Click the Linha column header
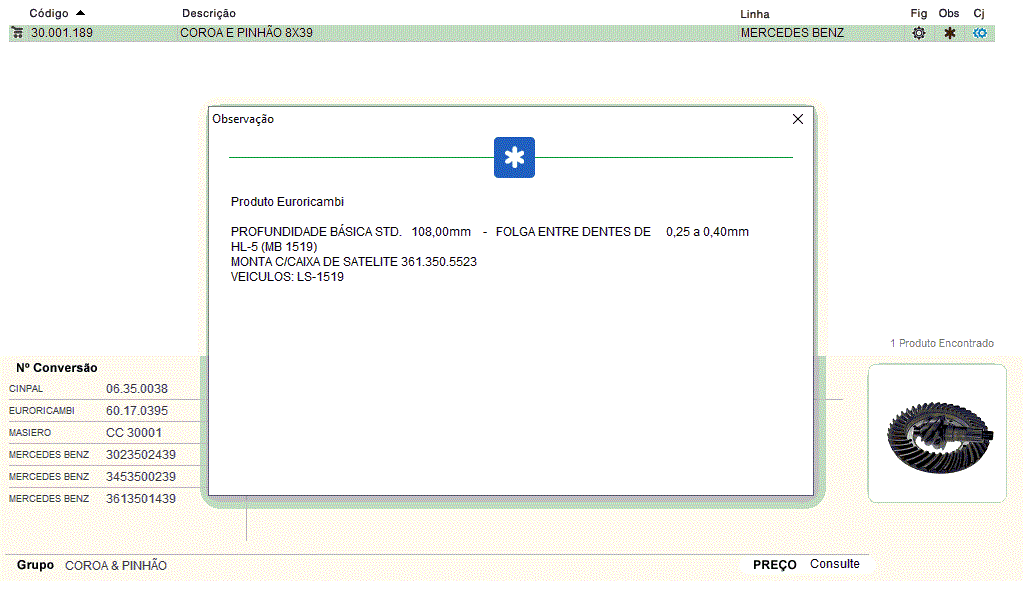Screen dimensions: 1029x590 point(754,14)
